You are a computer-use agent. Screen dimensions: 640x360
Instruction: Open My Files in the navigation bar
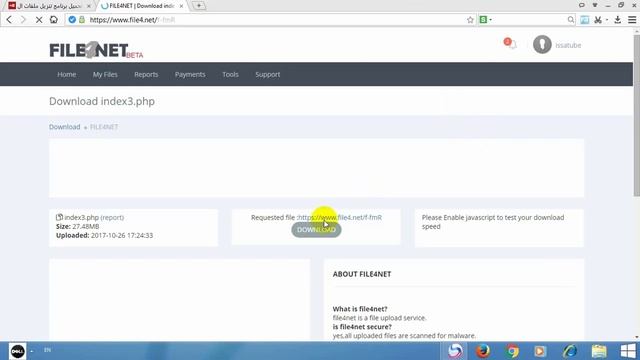tap(105, 74)
